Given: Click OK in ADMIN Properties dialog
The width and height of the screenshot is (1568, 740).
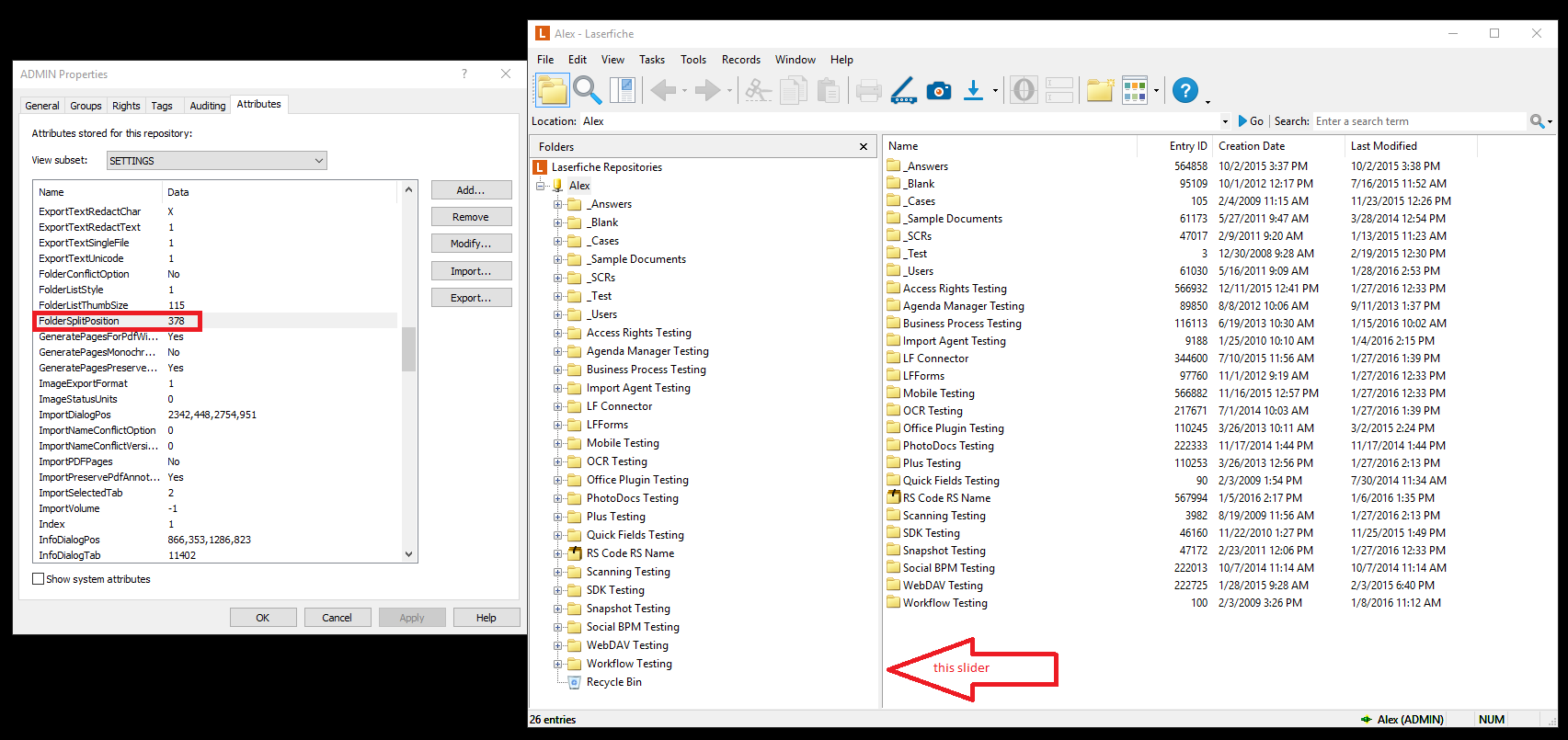Looking at the screenshot, I should (263, 618).
